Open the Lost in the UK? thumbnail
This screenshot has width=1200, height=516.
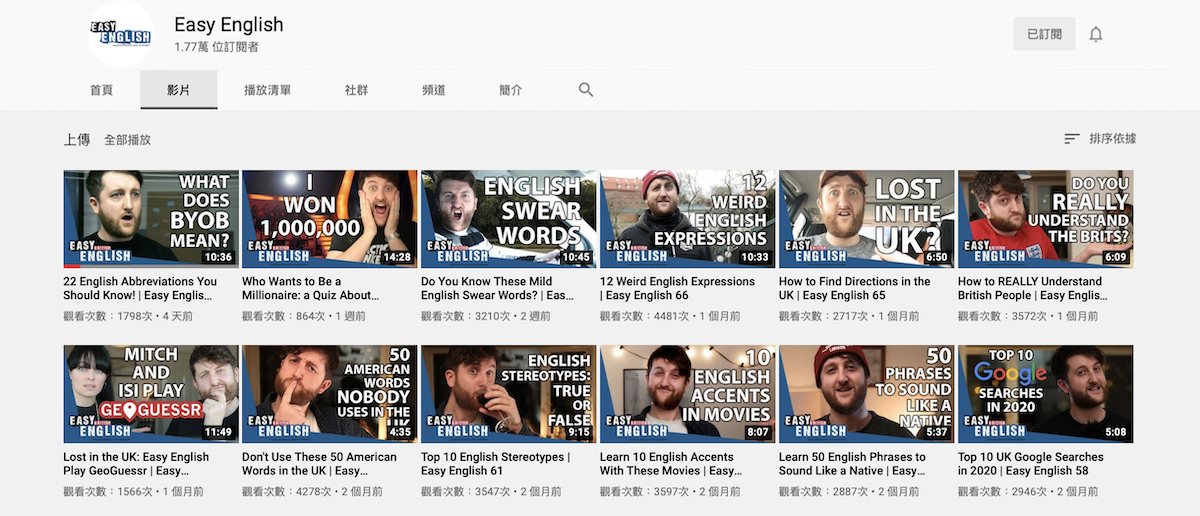pyautogui.click(x=867, y=219)
